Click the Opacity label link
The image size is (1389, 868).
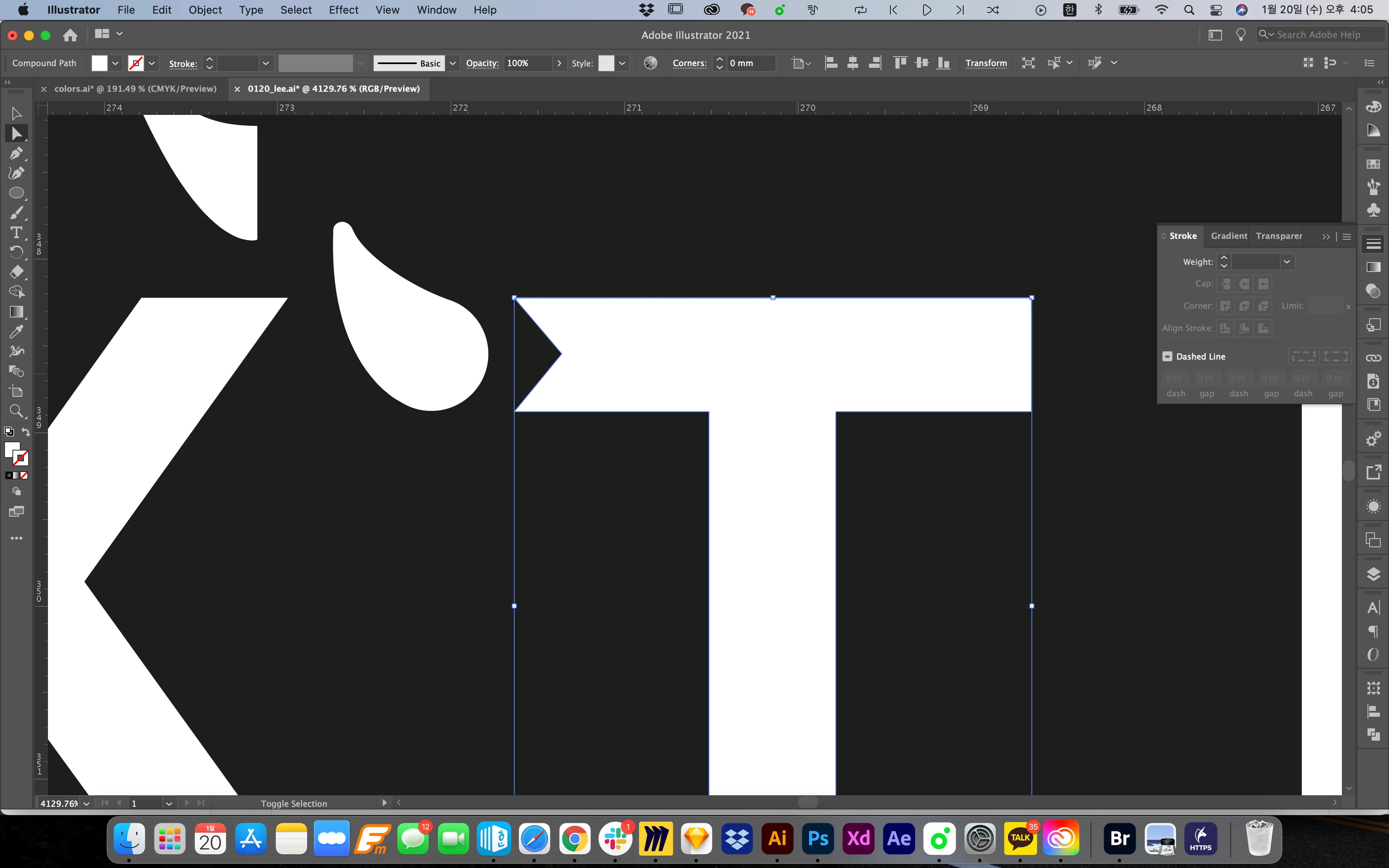coord(482,63)
